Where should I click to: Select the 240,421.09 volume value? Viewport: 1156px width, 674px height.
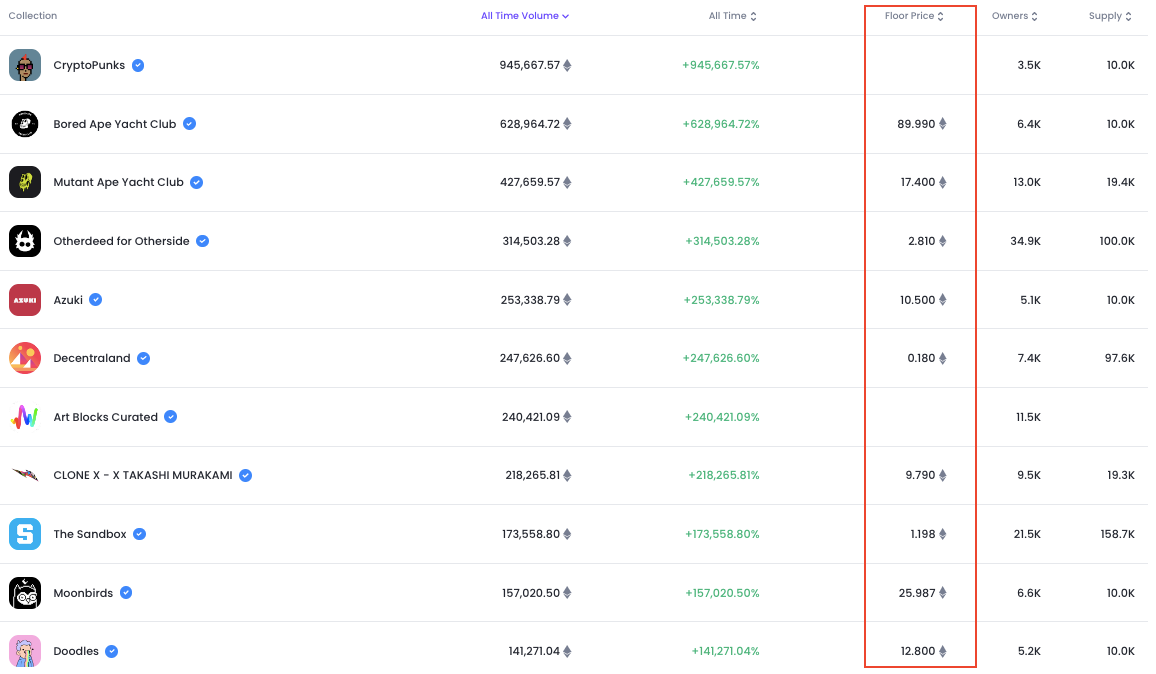point(531,417)
